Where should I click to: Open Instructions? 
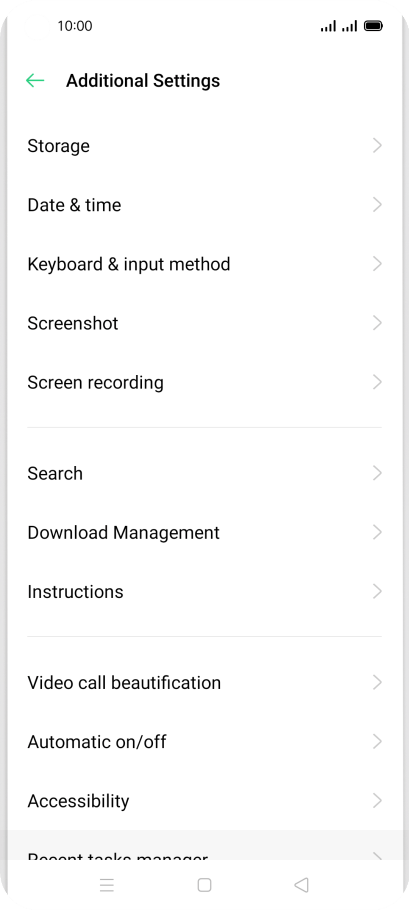[x=204, y=592]
